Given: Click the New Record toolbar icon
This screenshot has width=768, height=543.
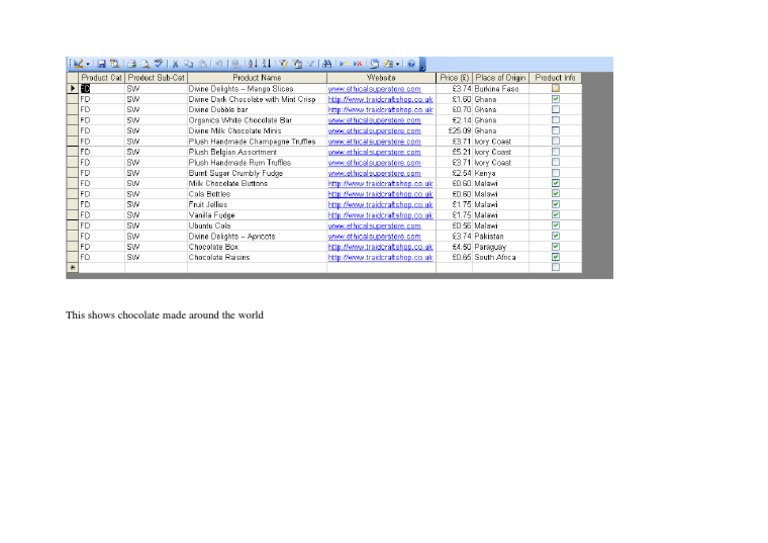Looking at the screenshot, I should (x=344, y=64).
